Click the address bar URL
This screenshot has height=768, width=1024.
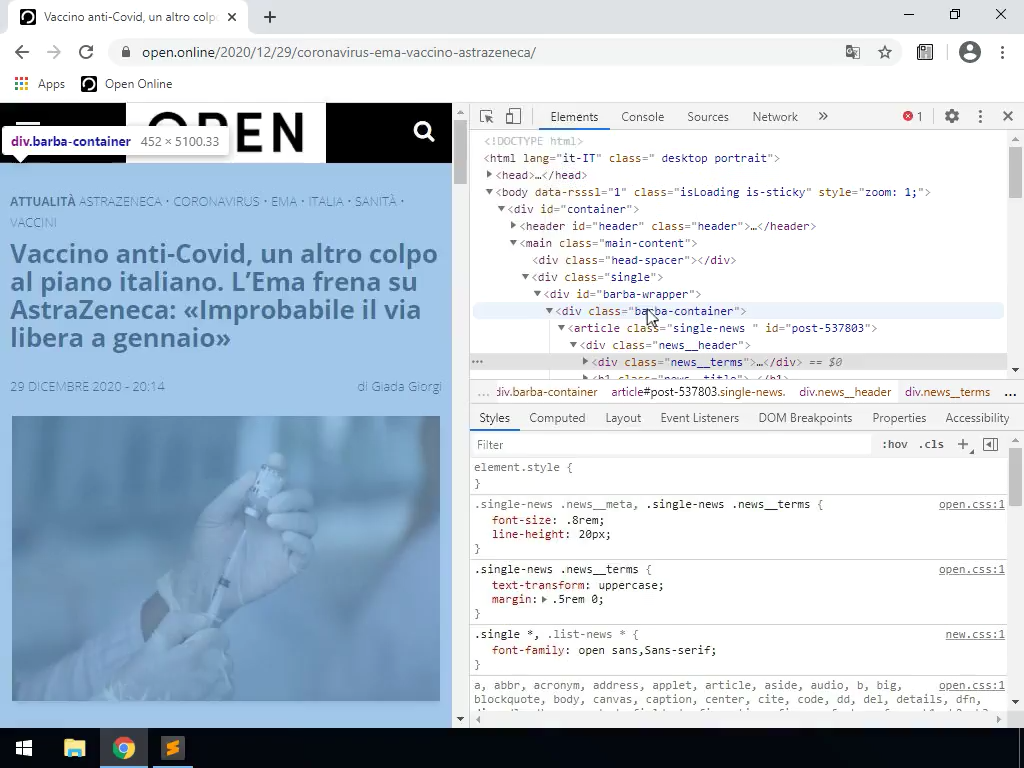[x=339, y=52]
